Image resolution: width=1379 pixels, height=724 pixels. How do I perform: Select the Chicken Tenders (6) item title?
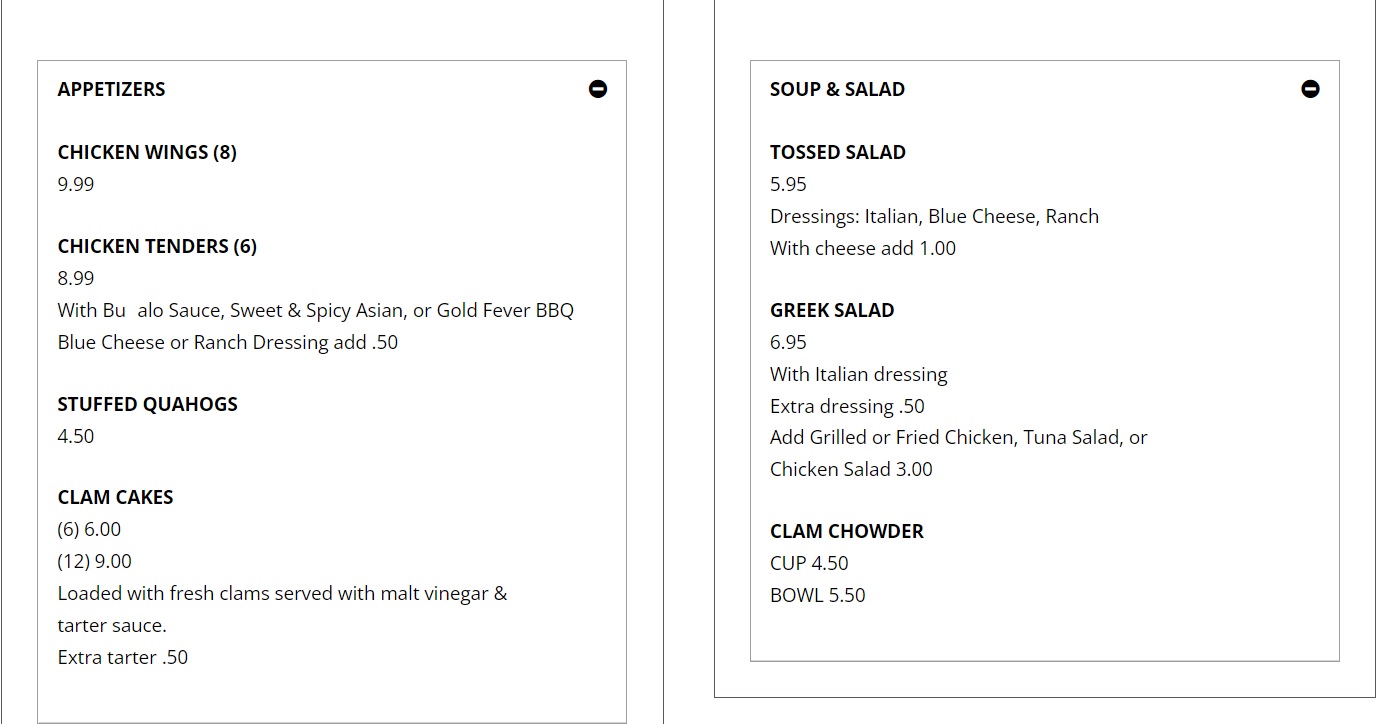(157, 246)
